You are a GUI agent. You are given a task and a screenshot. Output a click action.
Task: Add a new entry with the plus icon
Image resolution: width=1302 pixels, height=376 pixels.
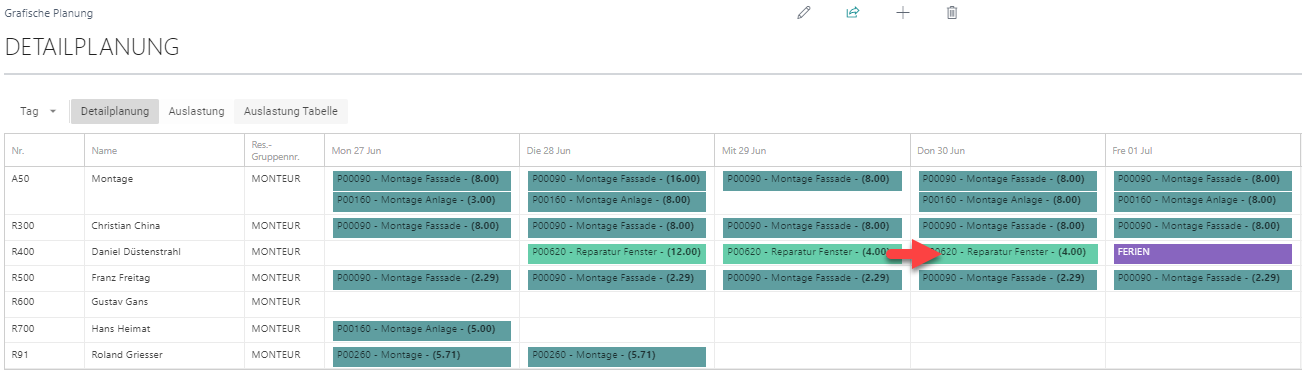point(902,13)
